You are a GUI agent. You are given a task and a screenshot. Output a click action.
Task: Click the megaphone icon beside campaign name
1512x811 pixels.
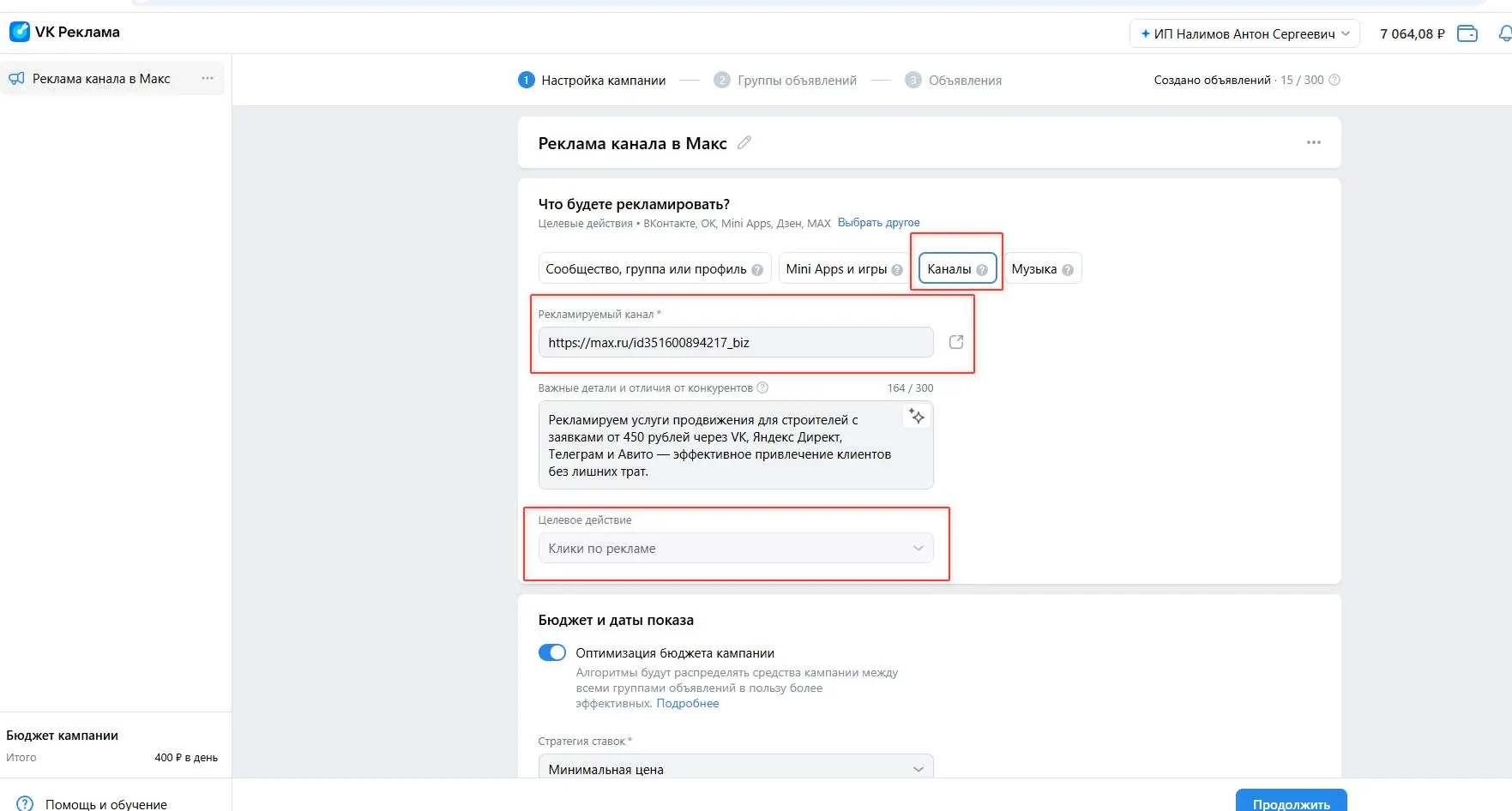16,79
